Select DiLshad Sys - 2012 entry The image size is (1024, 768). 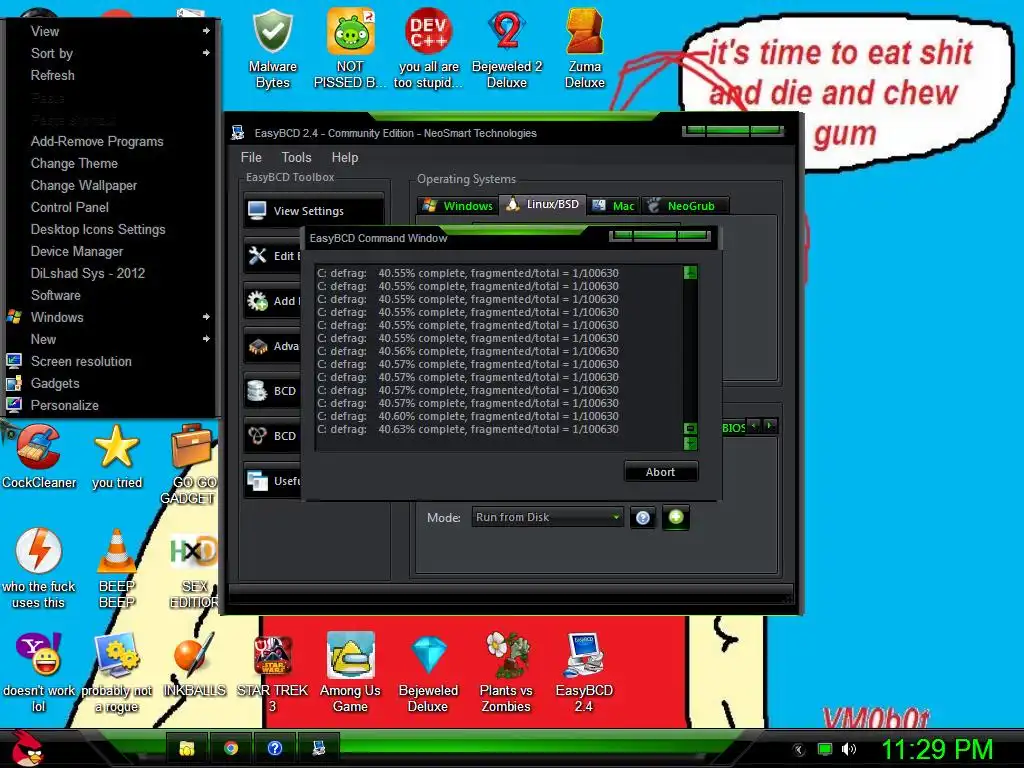111,274
